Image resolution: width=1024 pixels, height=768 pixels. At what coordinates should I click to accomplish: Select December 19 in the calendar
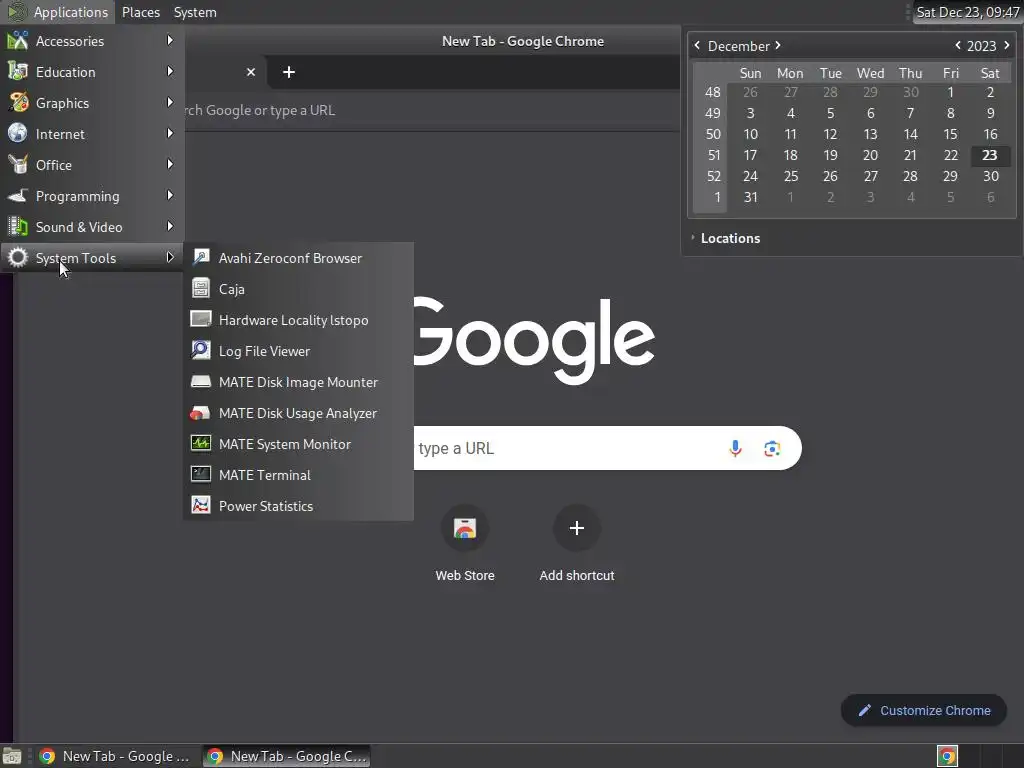[830, 155]
